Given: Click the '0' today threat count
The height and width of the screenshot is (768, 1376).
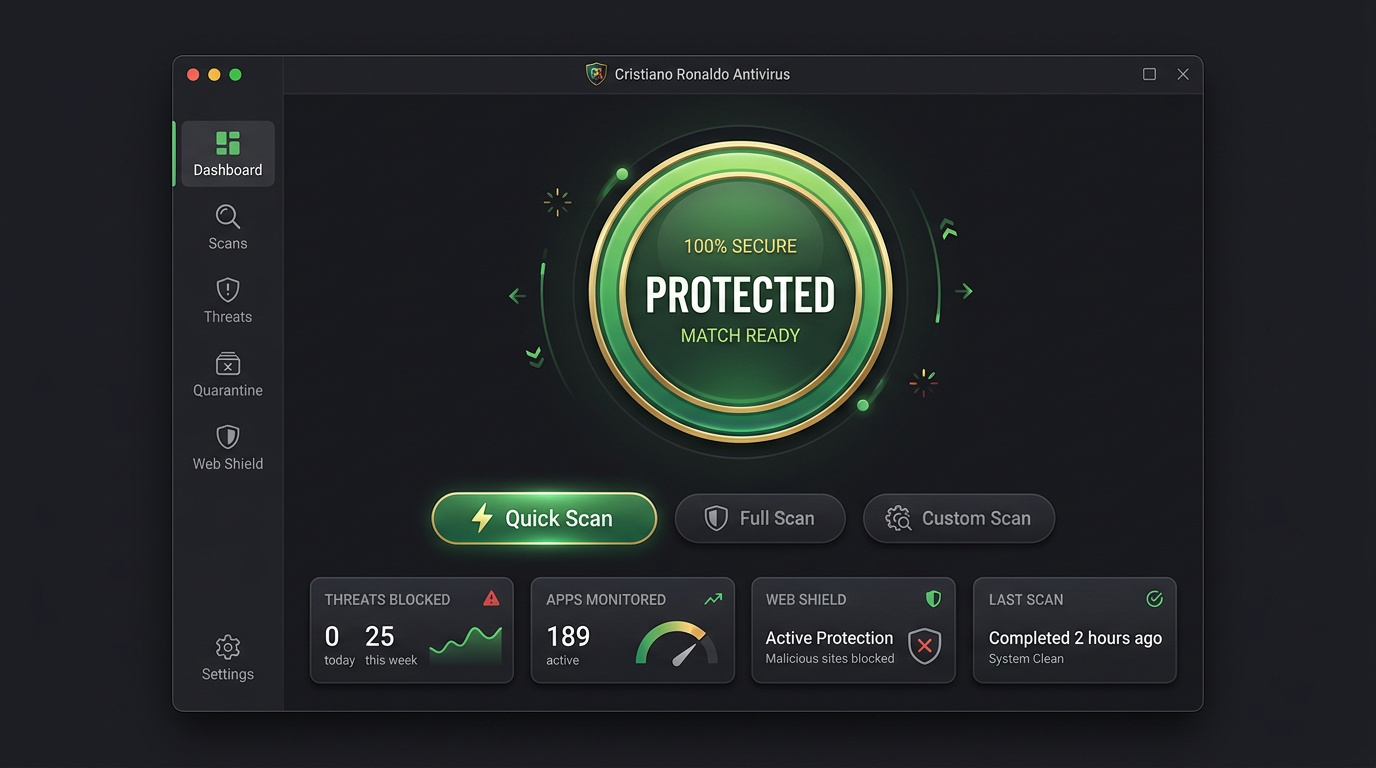Looking at the screenshot, I should click(x=332, y=636).
